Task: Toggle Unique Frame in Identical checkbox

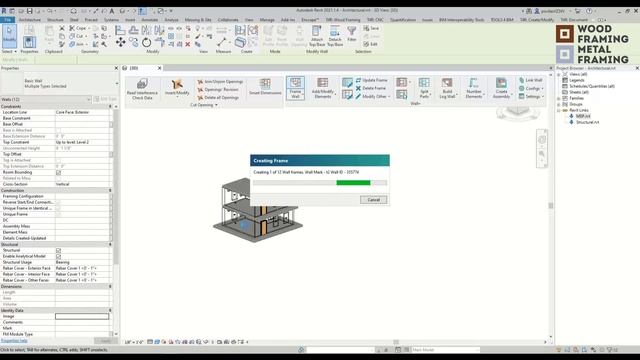Action: (x=58, y=208)
